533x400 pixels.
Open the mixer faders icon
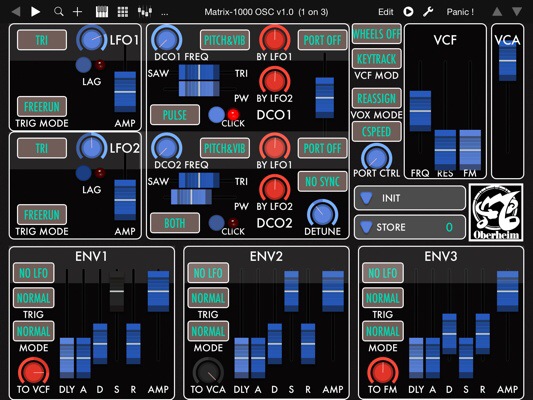pos(145,12)
